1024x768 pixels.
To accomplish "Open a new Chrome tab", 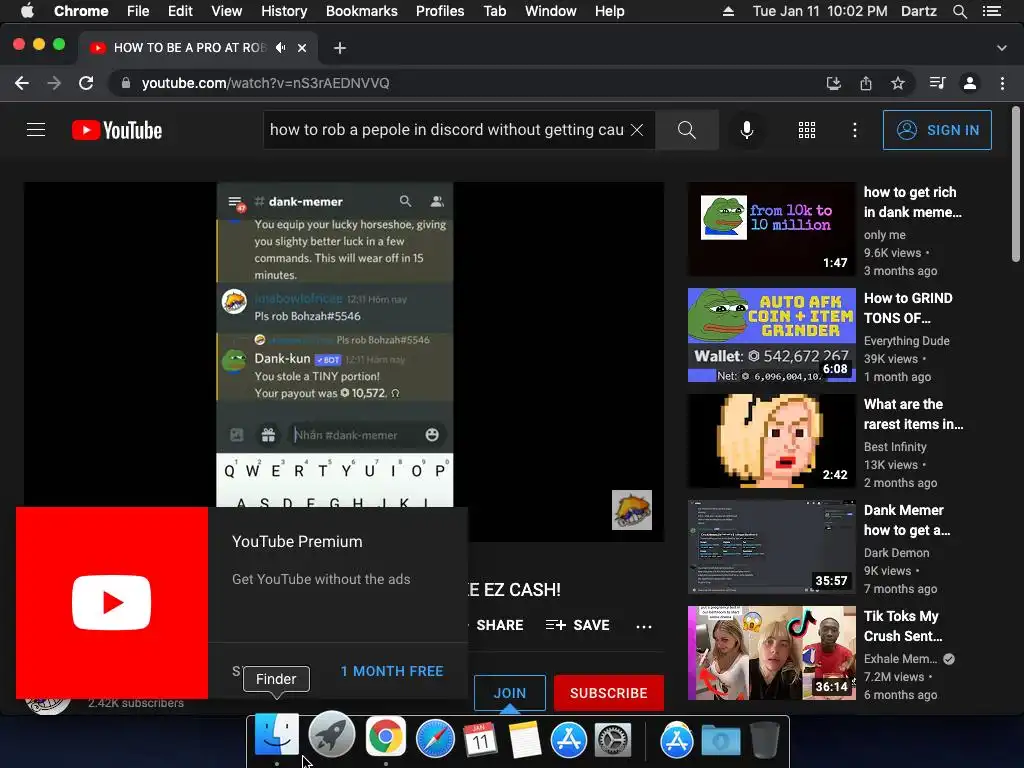I will pos(340,48).
